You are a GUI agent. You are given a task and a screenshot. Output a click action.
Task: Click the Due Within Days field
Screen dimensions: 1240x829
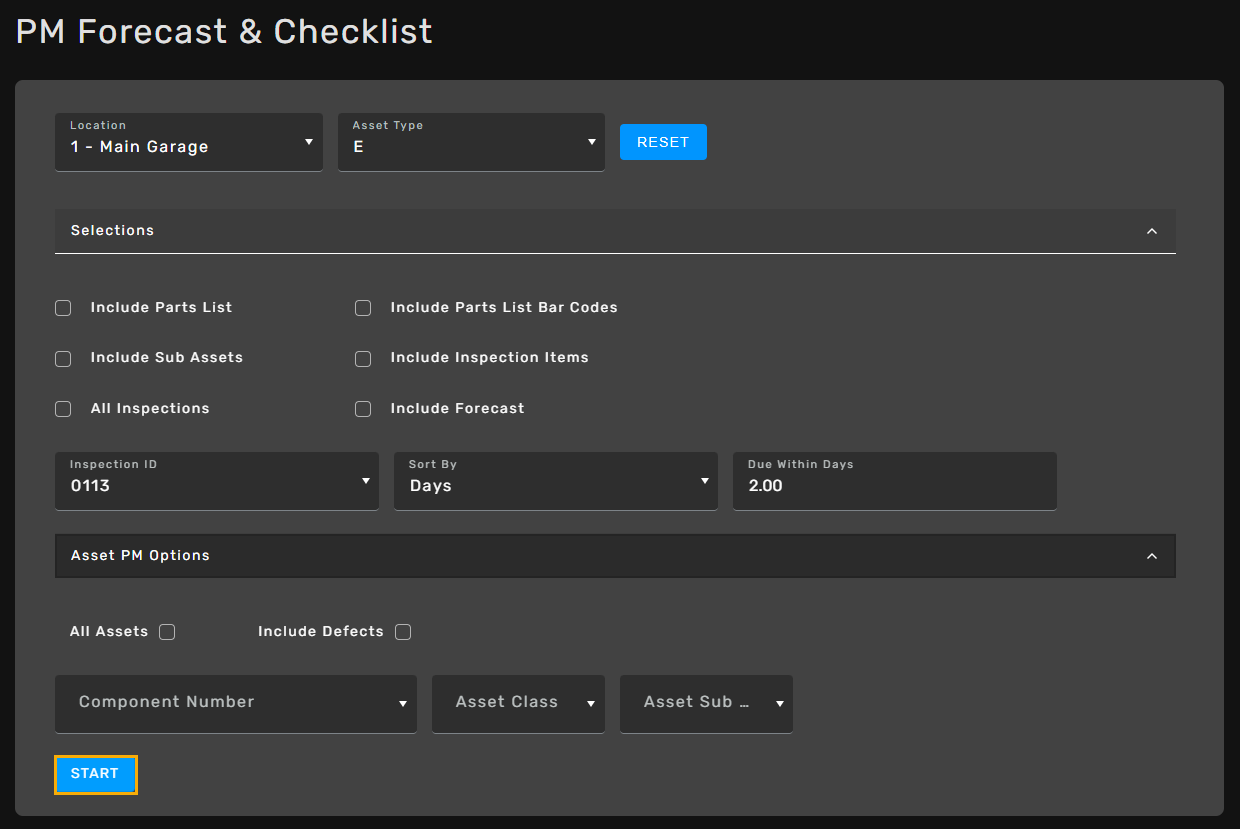click(x=894, y=485)
